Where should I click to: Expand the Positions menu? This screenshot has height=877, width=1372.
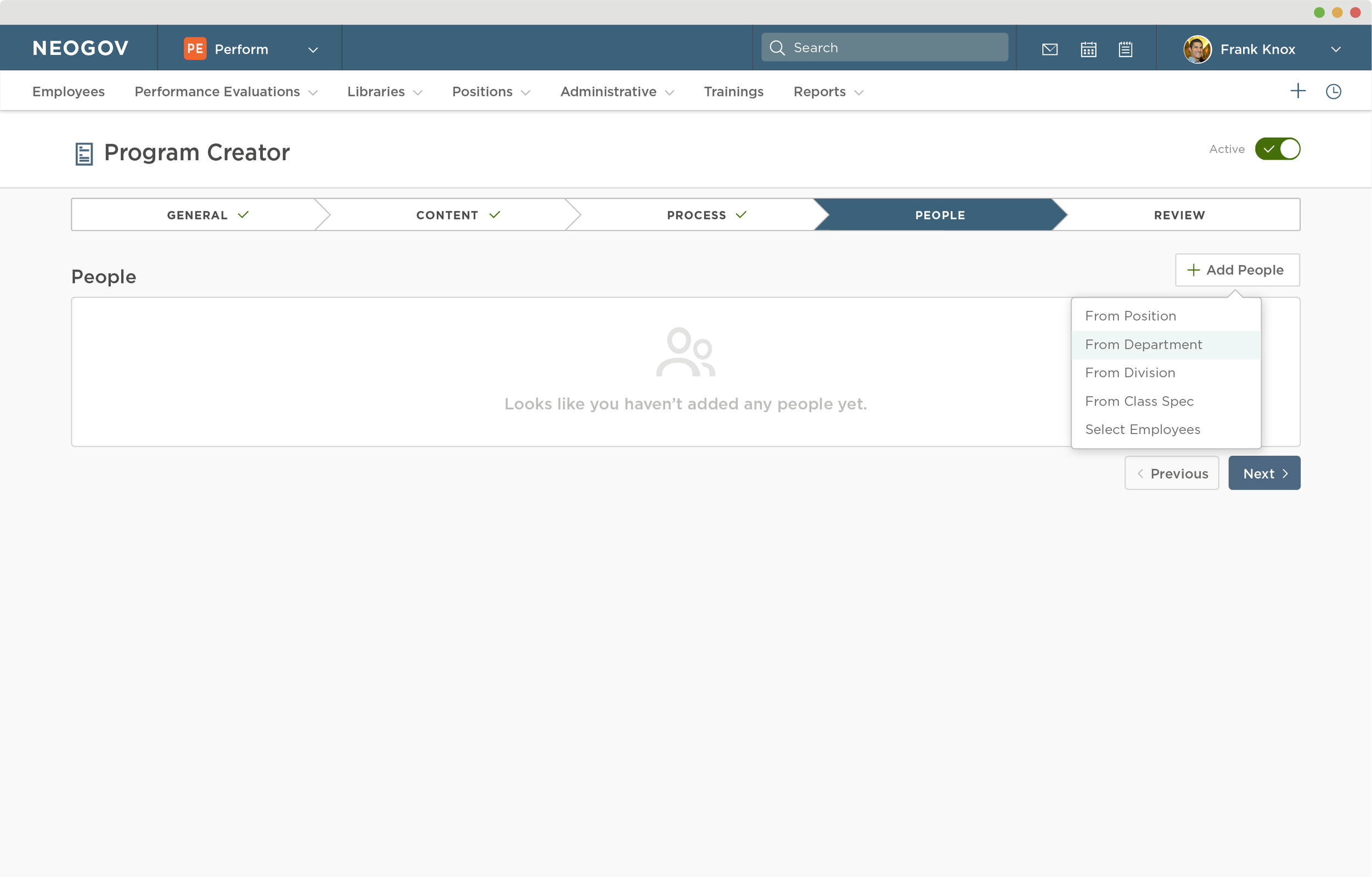coord(491,92)
